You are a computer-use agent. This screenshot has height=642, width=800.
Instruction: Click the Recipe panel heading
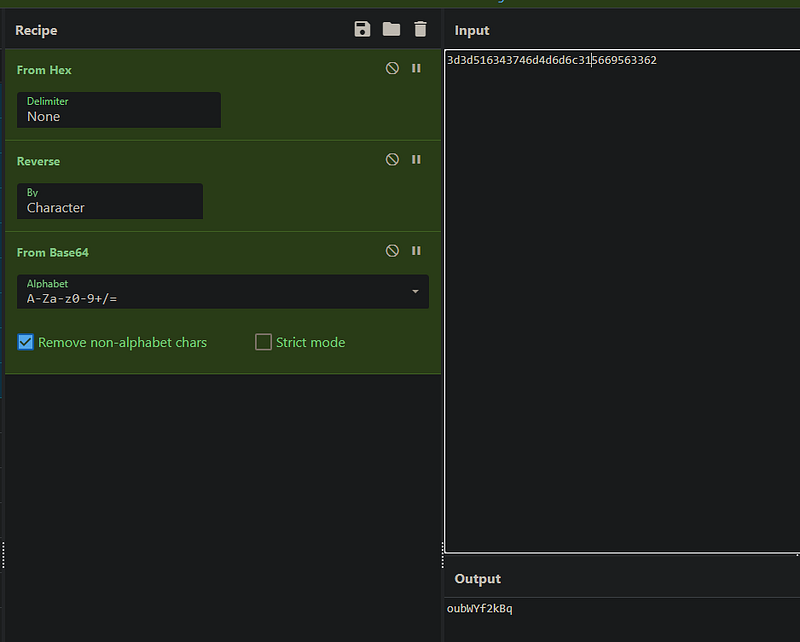pyautogui.click(x=36, y=31)
